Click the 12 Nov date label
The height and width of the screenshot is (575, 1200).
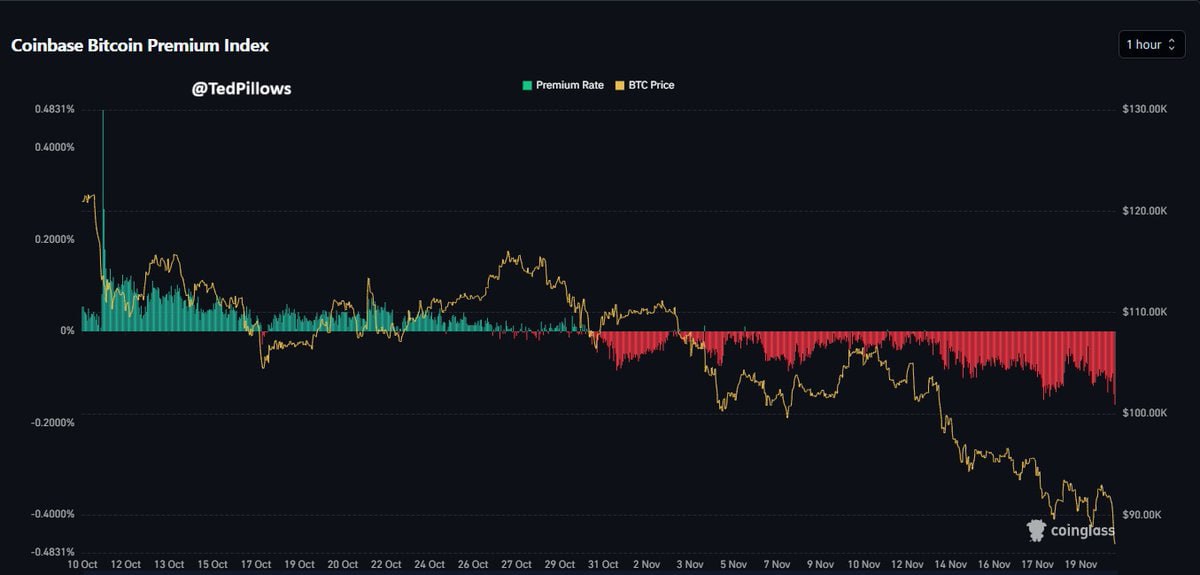(907, 564)
